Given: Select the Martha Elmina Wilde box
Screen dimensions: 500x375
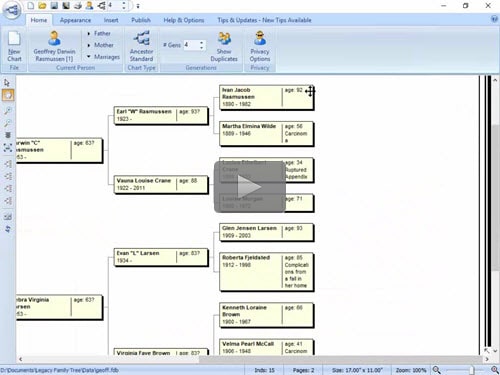Looking at the screenshot, I should (x=266, y=133).
